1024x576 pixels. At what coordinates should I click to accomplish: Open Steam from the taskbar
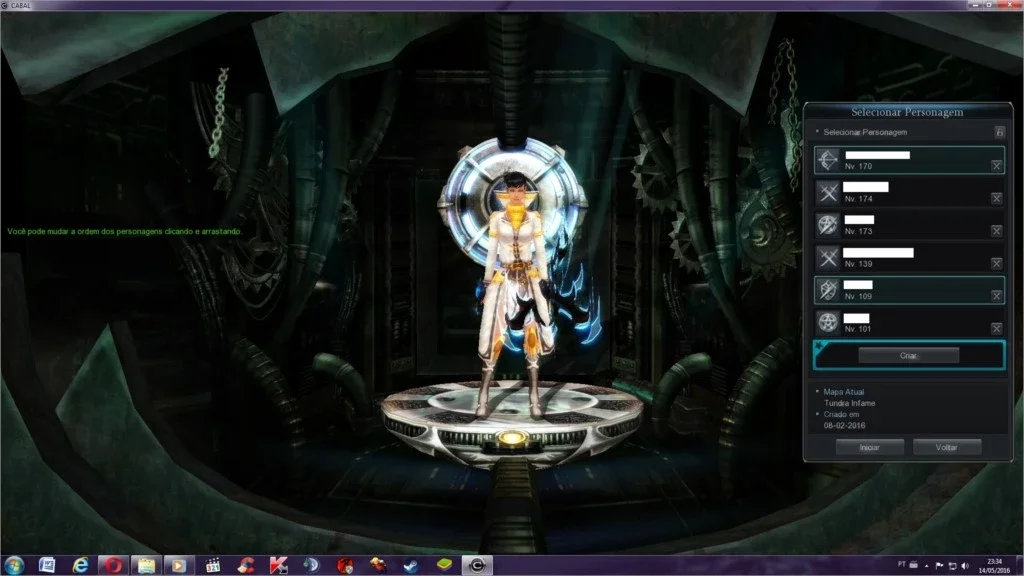click(x=411, y=565)
